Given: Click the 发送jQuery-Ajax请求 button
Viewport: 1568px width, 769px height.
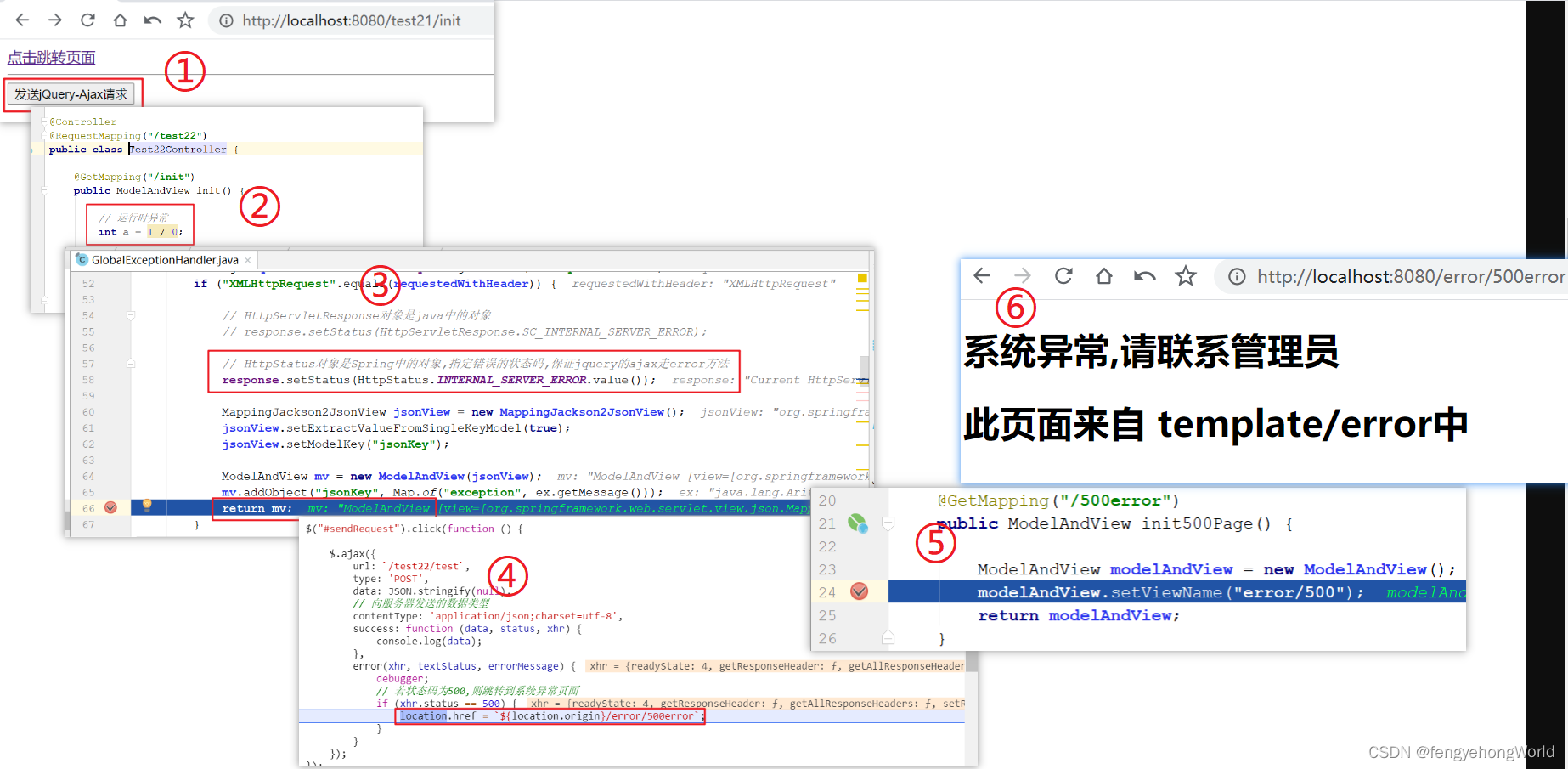Looking at the screenshot, I should click(x=71, y=93).
